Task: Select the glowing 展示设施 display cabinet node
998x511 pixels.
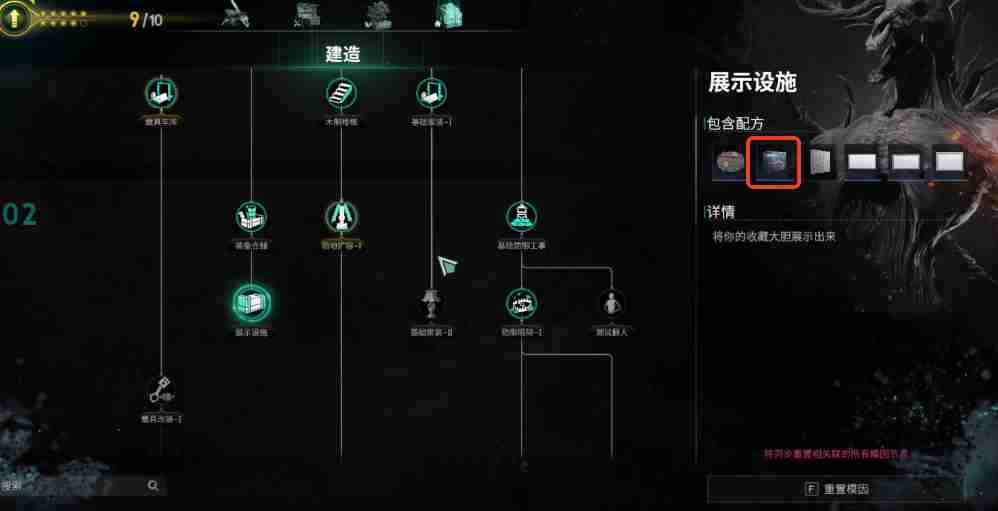Action: (251, 302)
